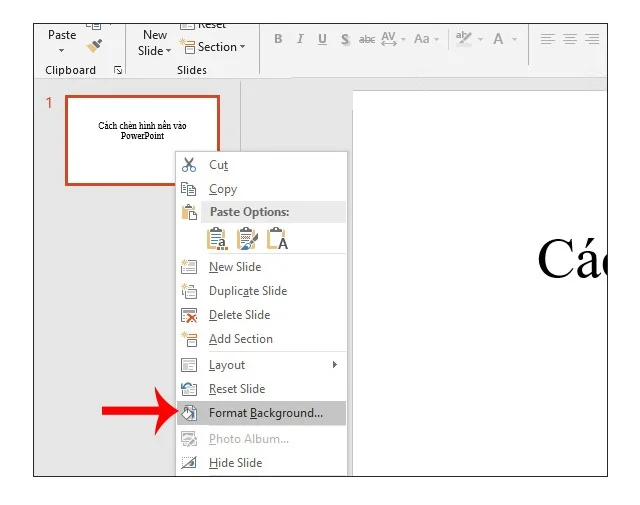Choose Format Background from context menu
This screenshot has height=505, width=640.
(262, 413)
